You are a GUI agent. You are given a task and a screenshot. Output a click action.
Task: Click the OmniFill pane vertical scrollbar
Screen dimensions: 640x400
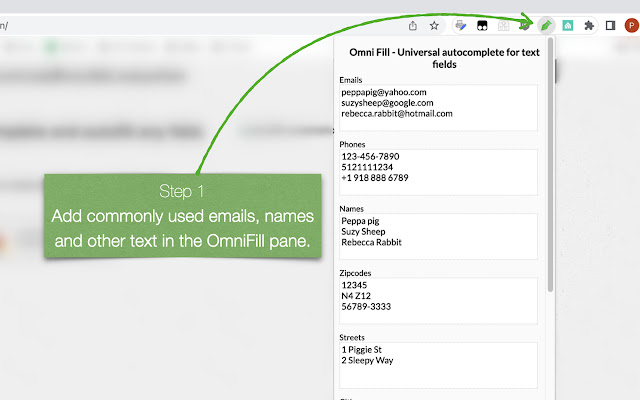pos(550,164)
